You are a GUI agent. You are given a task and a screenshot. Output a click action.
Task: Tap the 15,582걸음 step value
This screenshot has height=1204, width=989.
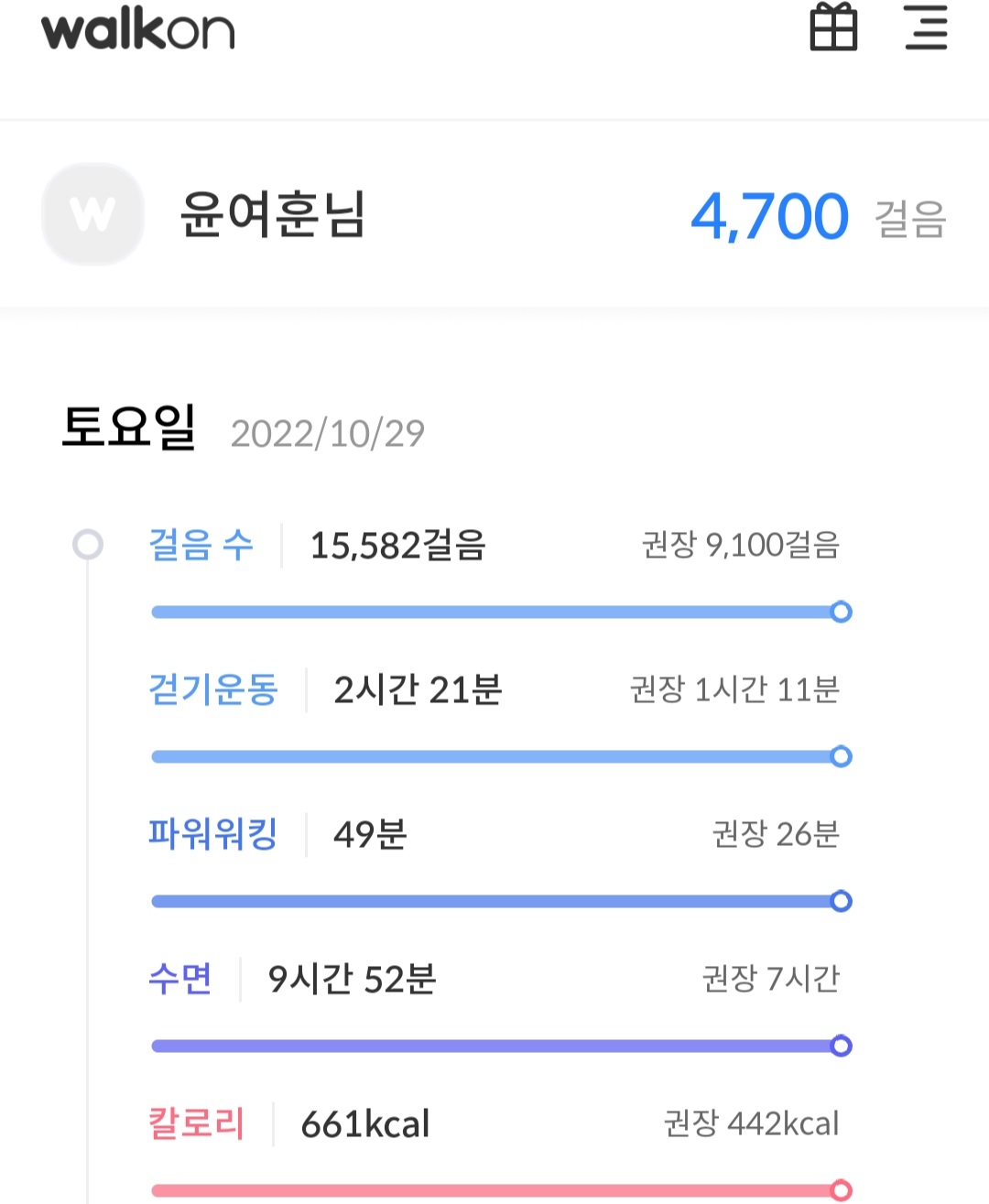coord(397,546)
